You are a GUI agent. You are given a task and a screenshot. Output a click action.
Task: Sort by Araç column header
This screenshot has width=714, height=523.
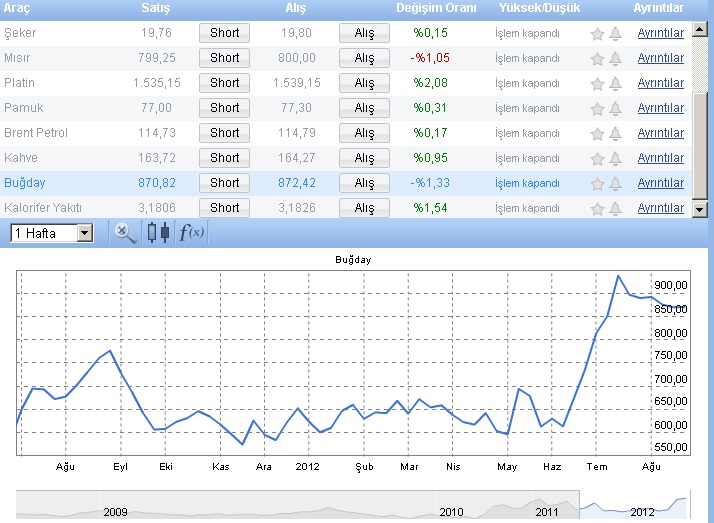(17, 8)
